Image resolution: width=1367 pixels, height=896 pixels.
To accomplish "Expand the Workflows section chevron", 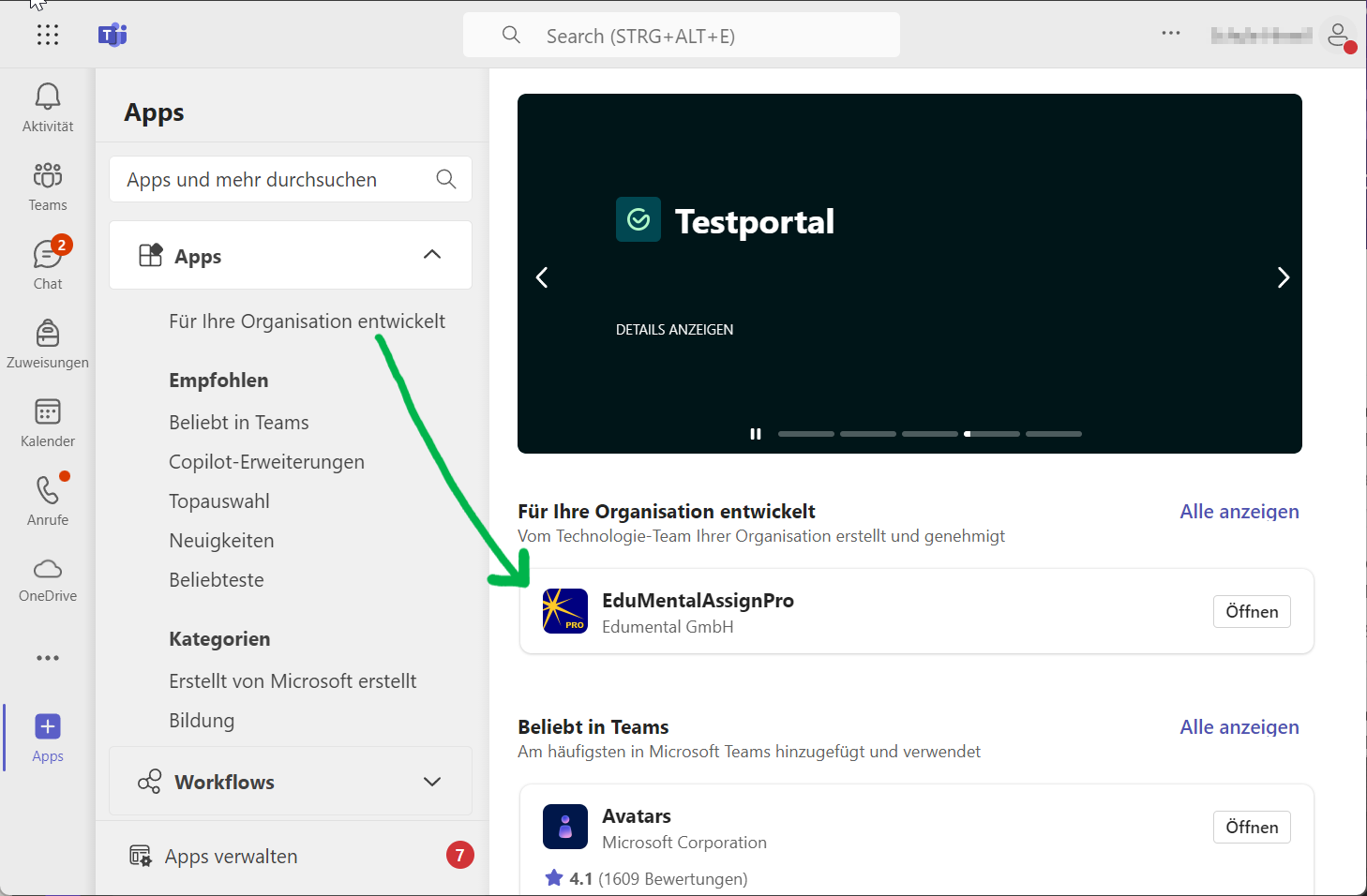I will 432,782.
